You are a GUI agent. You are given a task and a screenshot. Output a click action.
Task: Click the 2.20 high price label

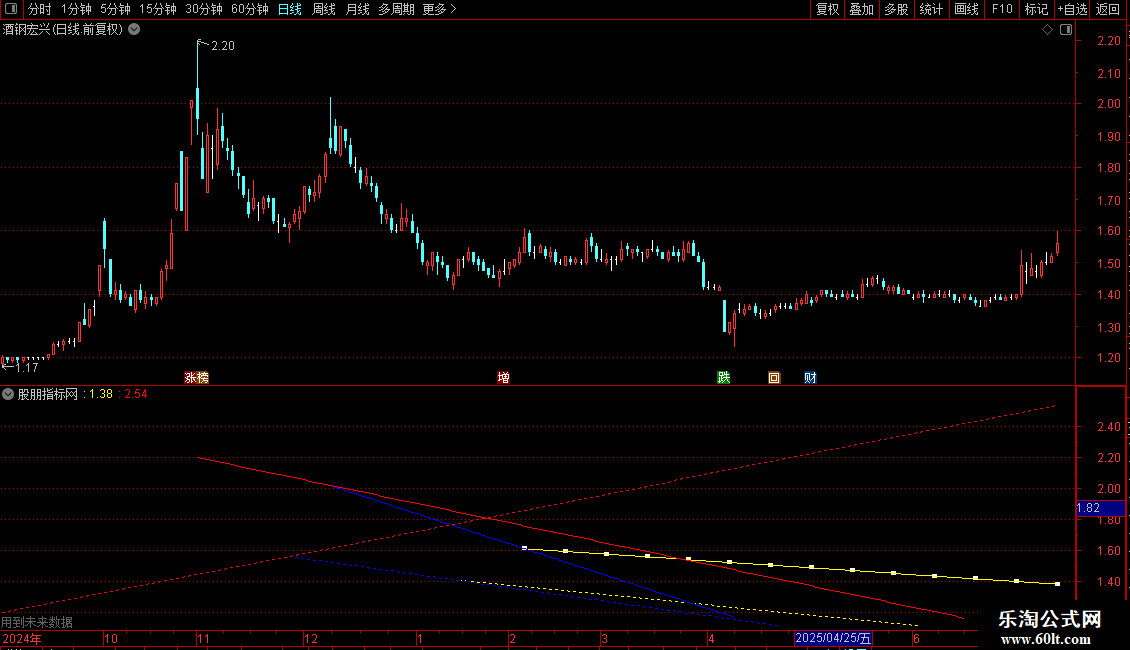[223, 46]
